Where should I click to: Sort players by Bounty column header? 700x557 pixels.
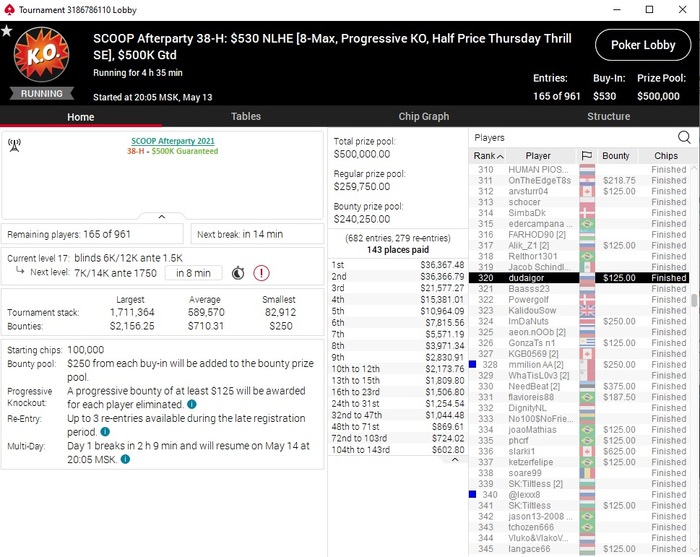616,156
